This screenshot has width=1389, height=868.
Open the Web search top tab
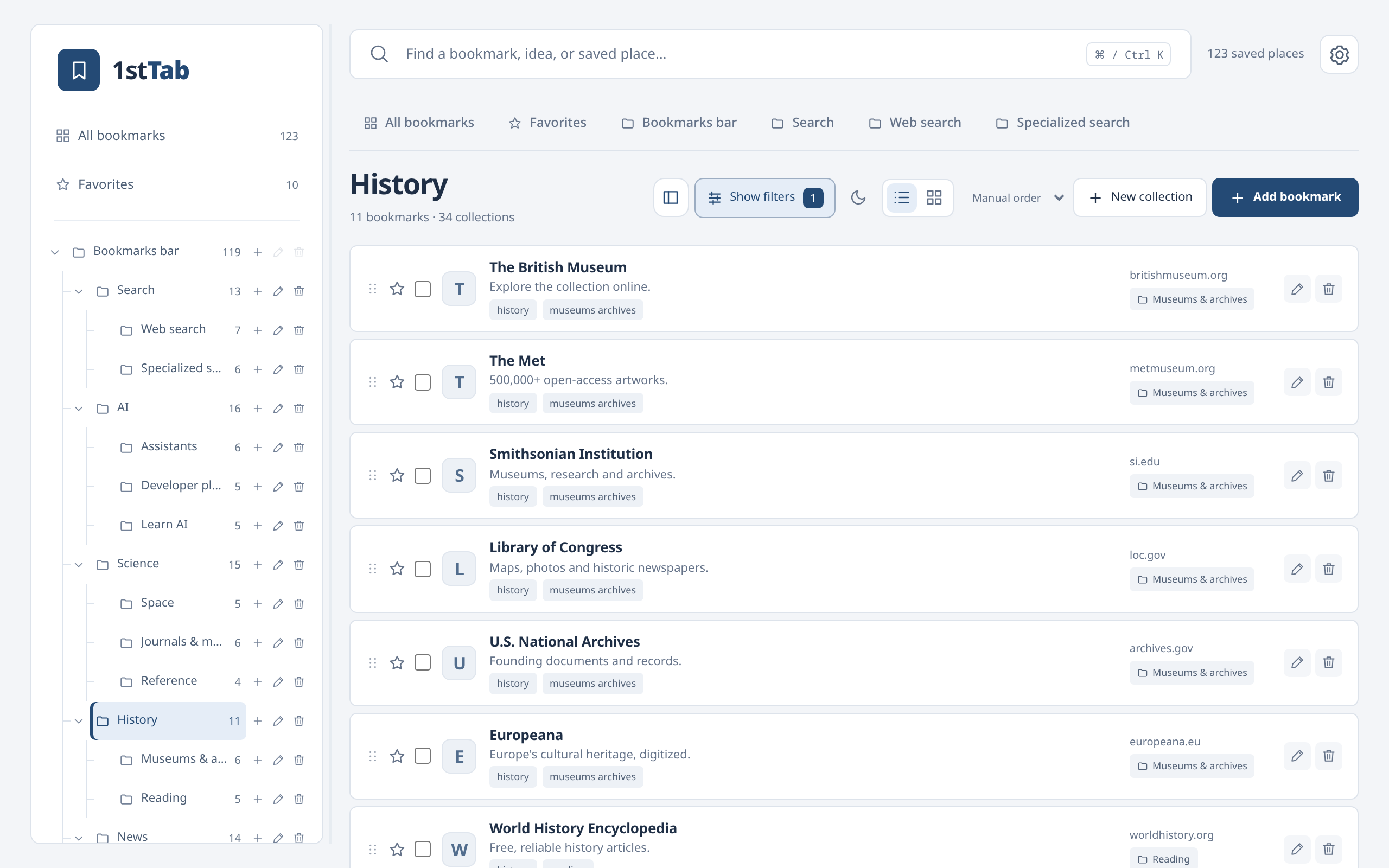coord(915,123)
